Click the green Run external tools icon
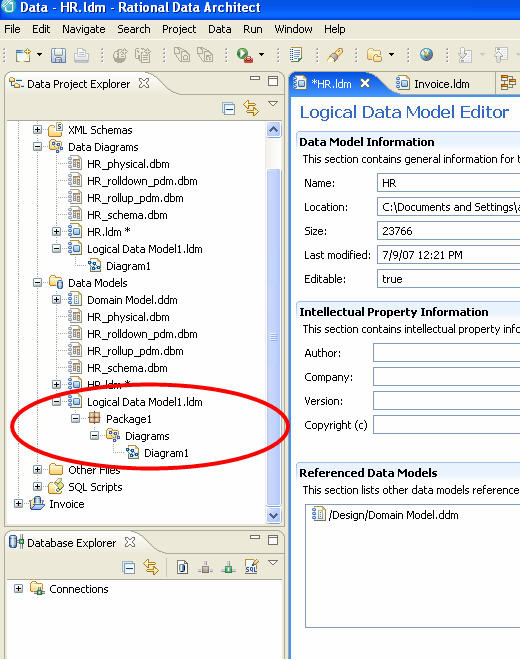 tap(244, 55)
